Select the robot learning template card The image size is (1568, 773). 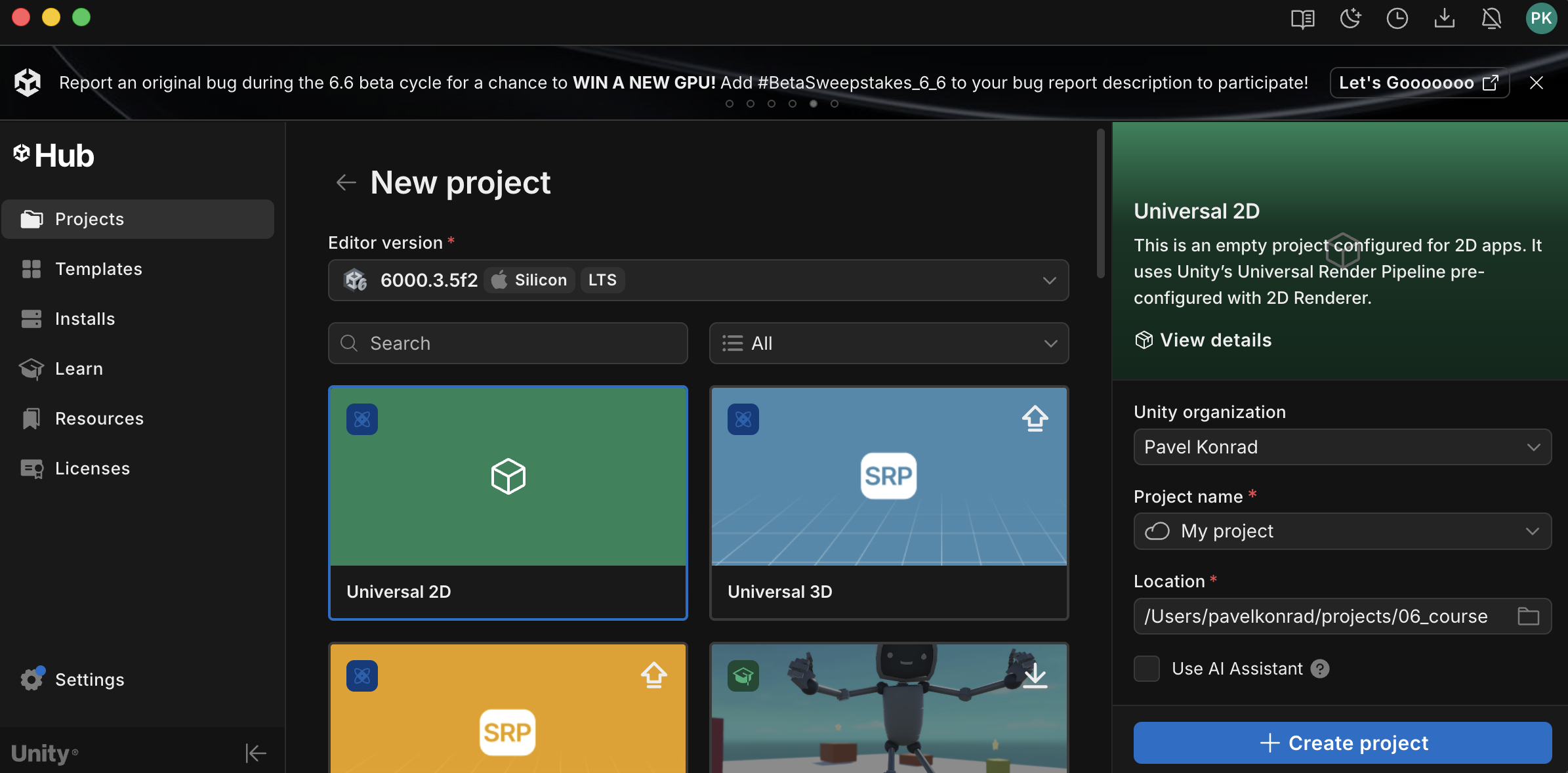click(889, 708)
